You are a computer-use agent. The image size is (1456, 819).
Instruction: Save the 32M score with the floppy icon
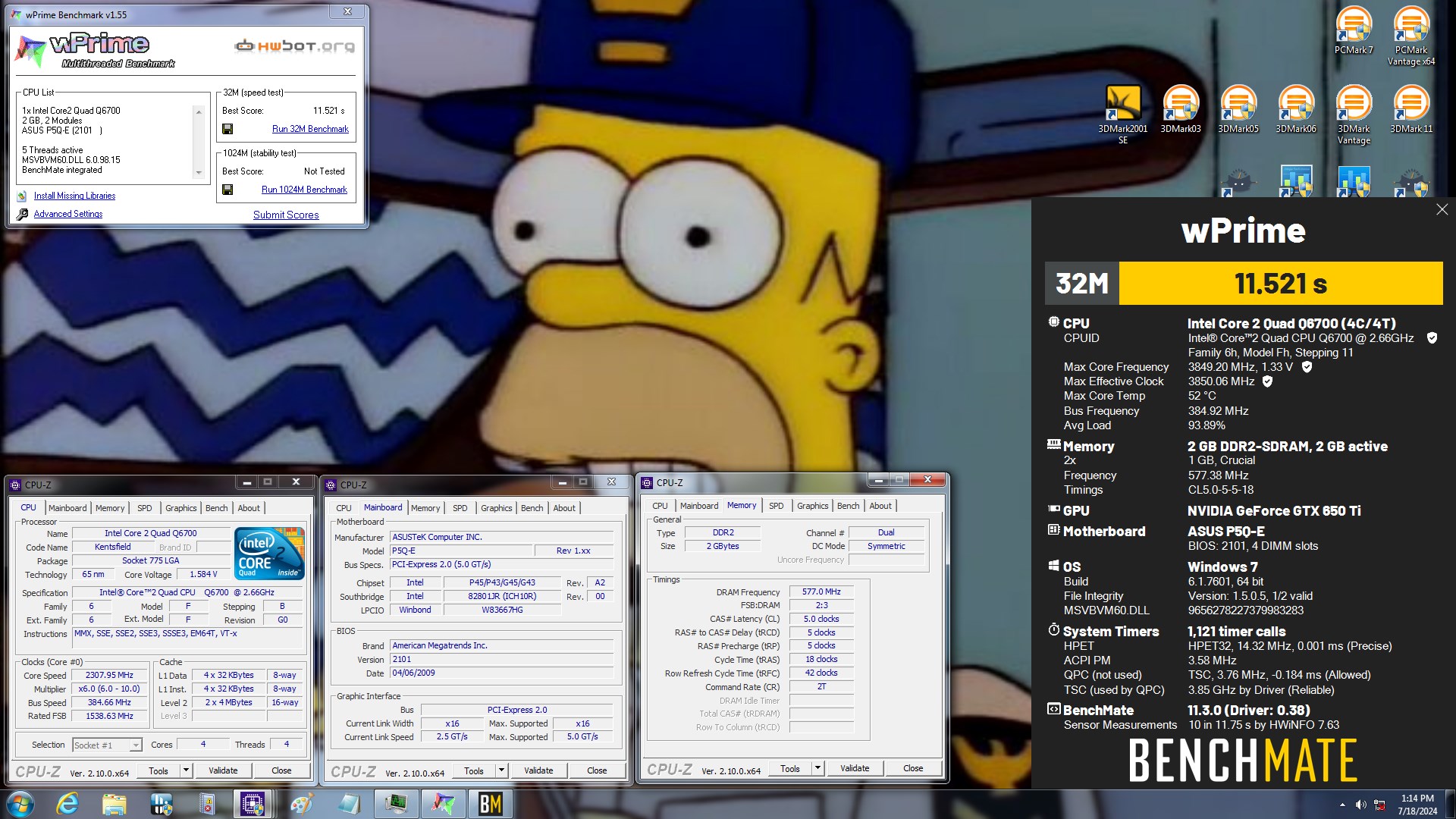pyautogui.click(x=227, y=129)
